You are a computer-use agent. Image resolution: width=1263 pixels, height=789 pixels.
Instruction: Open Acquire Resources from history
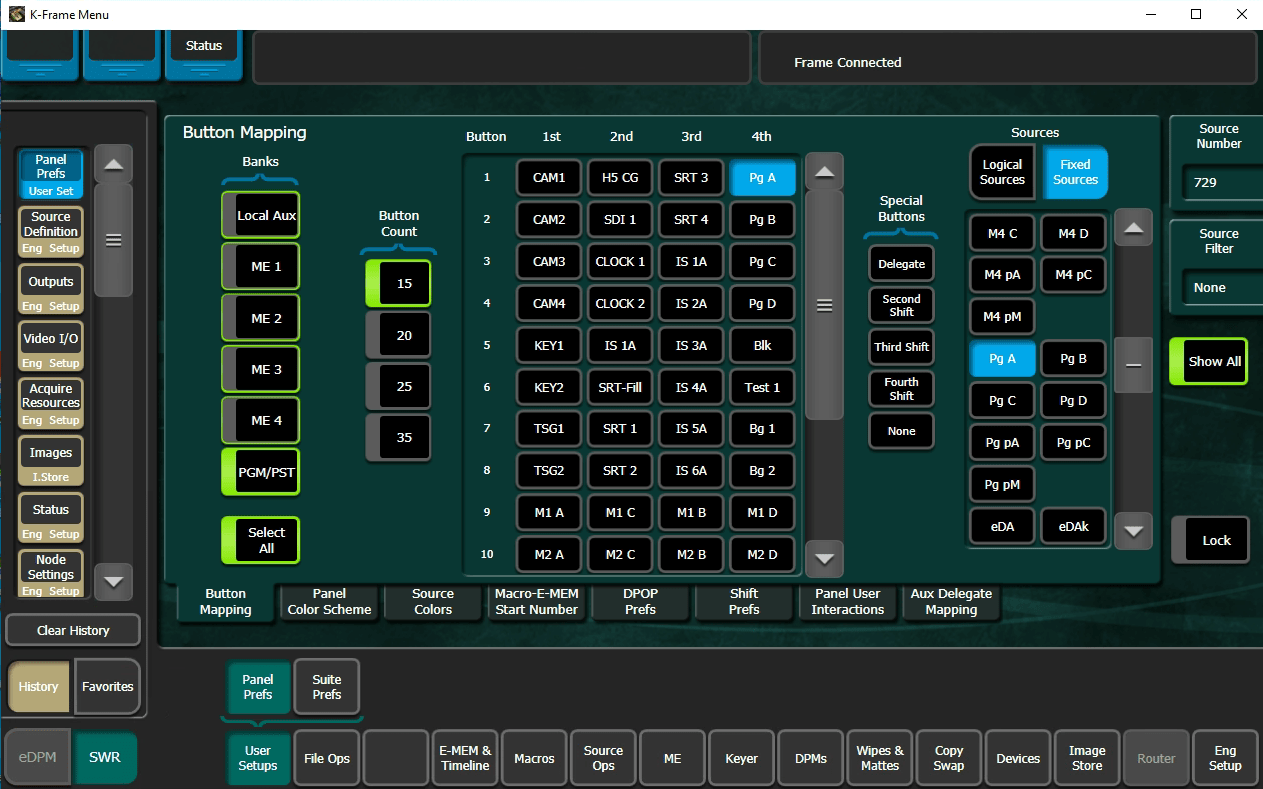(51, 402)
